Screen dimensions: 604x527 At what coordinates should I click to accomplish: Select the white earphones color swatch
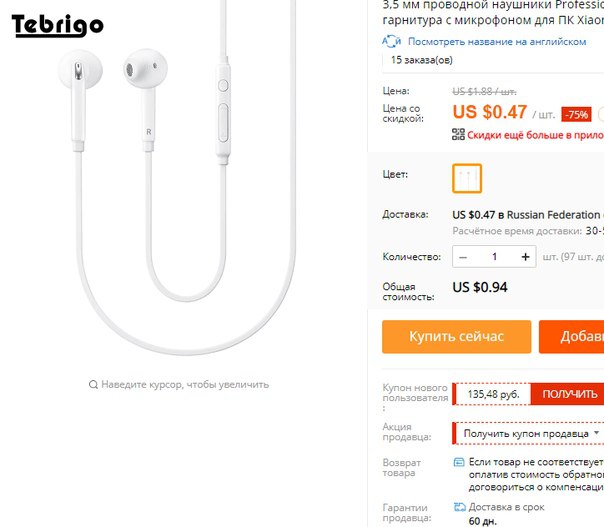coord(467,178)
